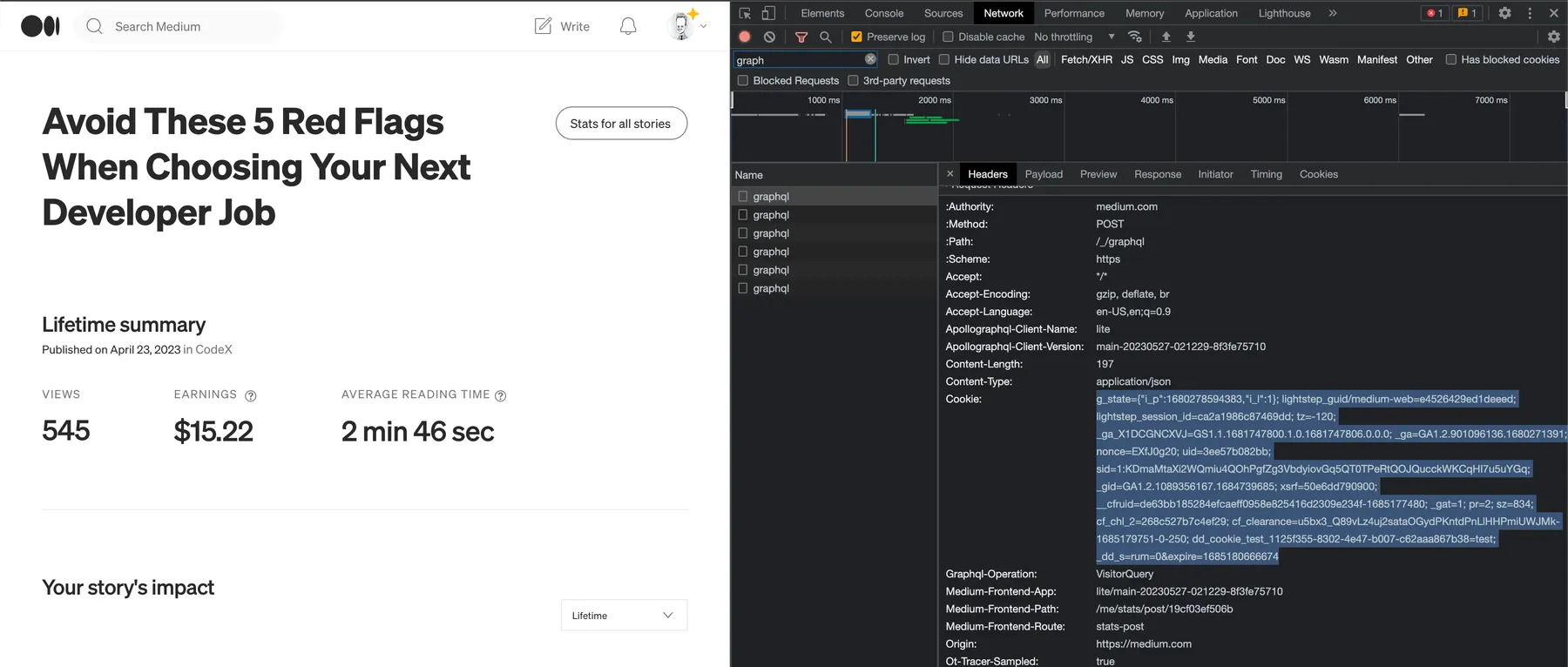Click Stats for all stories button
This screenshot has height=667, width=1568.
(x=621, y=124)
